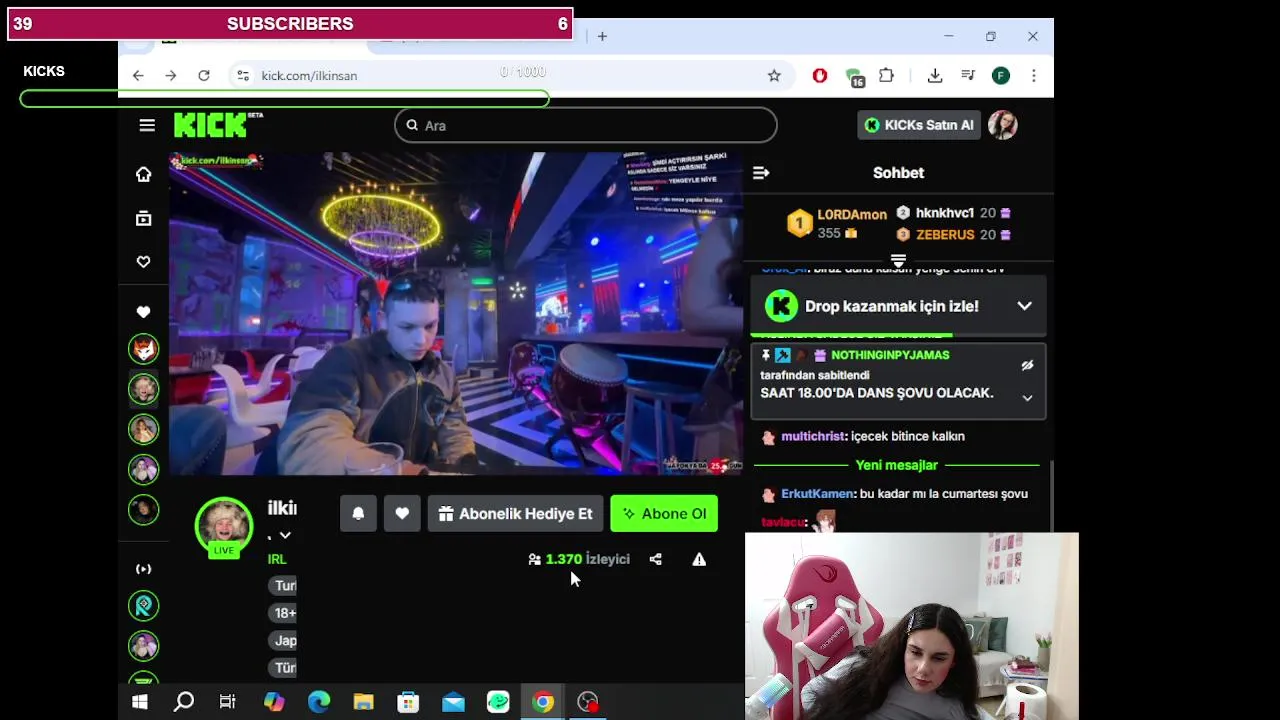Open File Explorer from taskbar
This screenshot has height=720, width=1280.
pyautogui.click(x=363, y=702)
